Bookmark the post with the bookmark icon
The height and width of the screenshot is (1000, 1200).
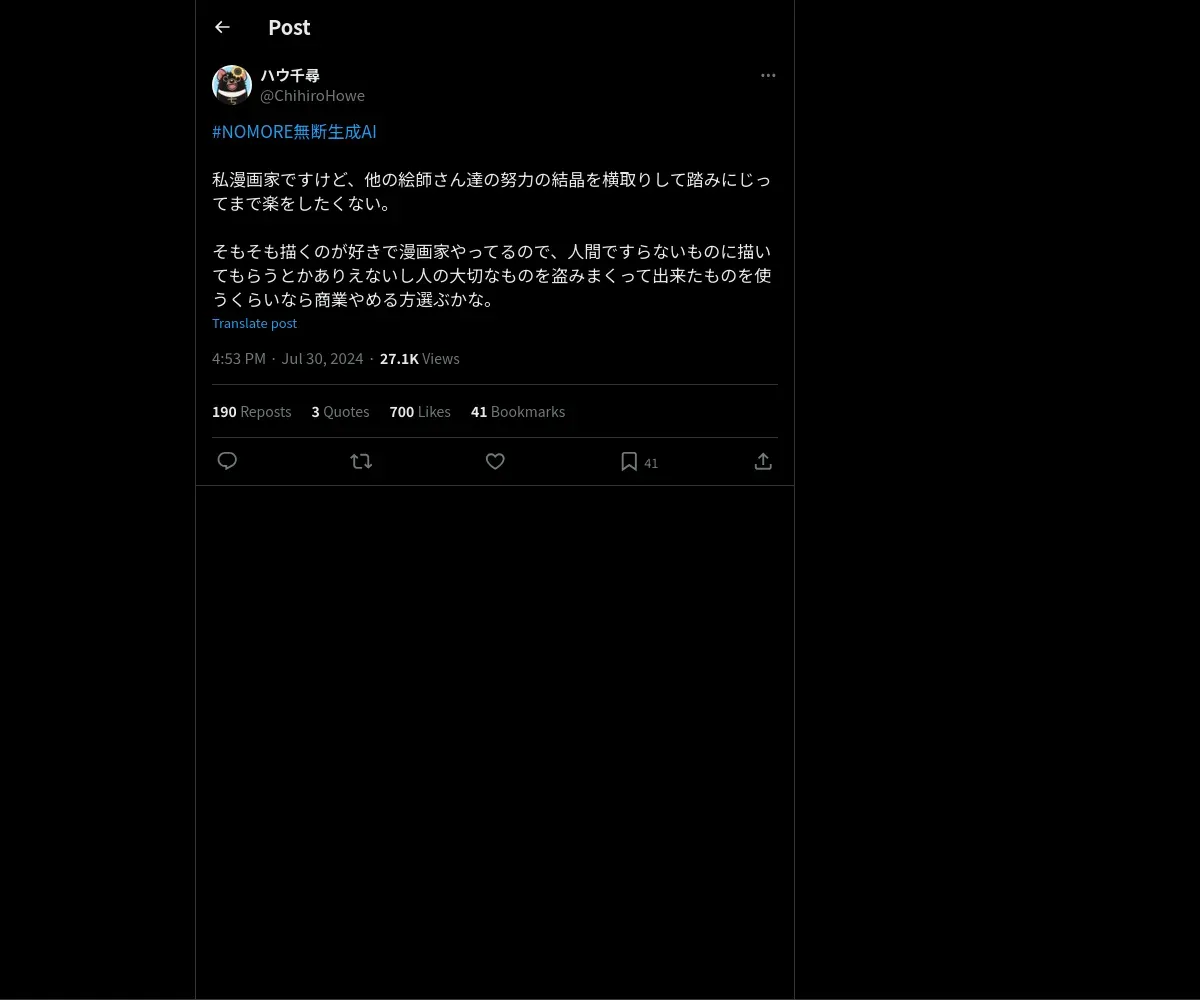(629, 461)
